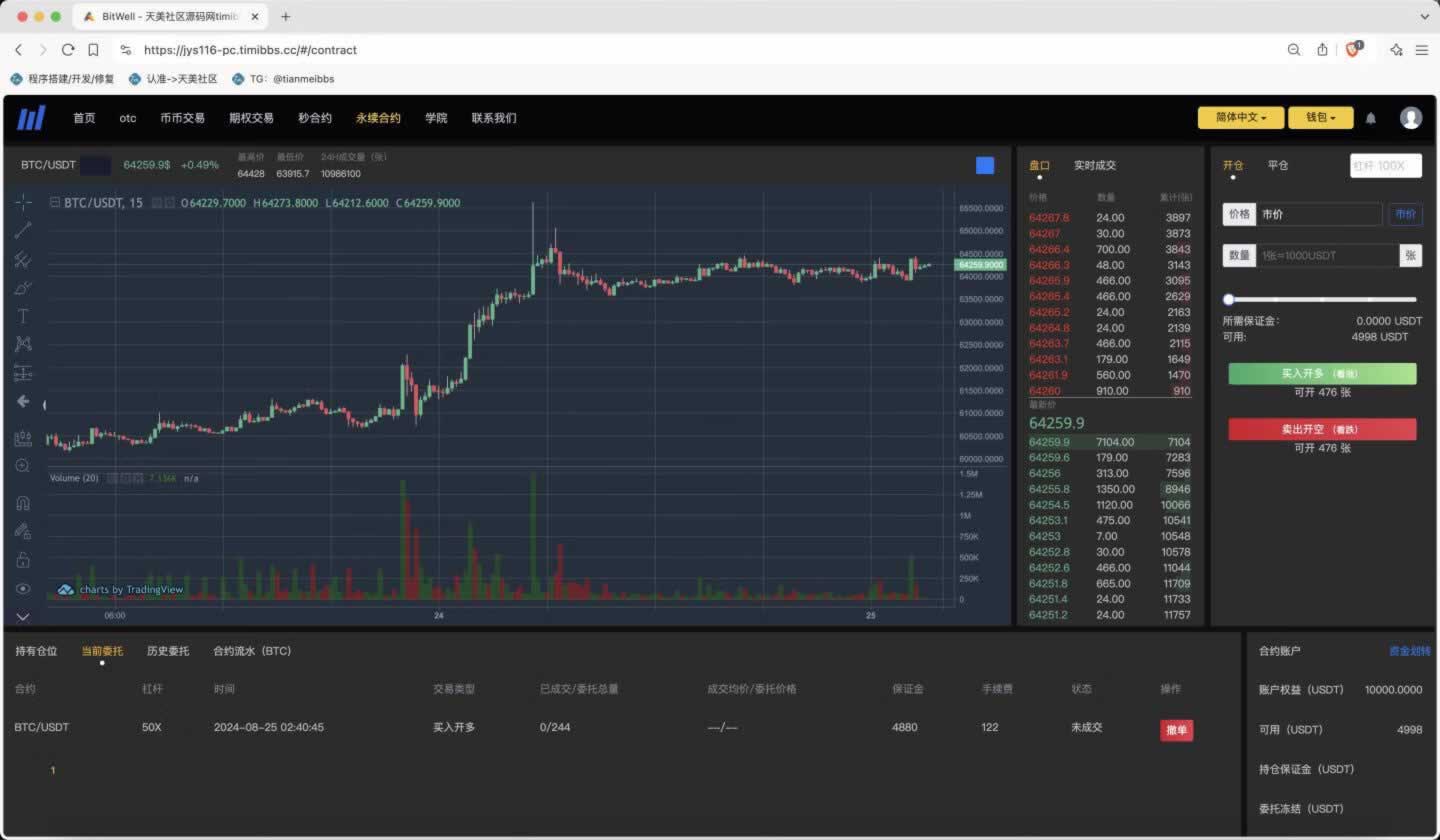Enable the magnet snap mode icon
This screenshot has width=1440, height=840.
pos(23,503)
